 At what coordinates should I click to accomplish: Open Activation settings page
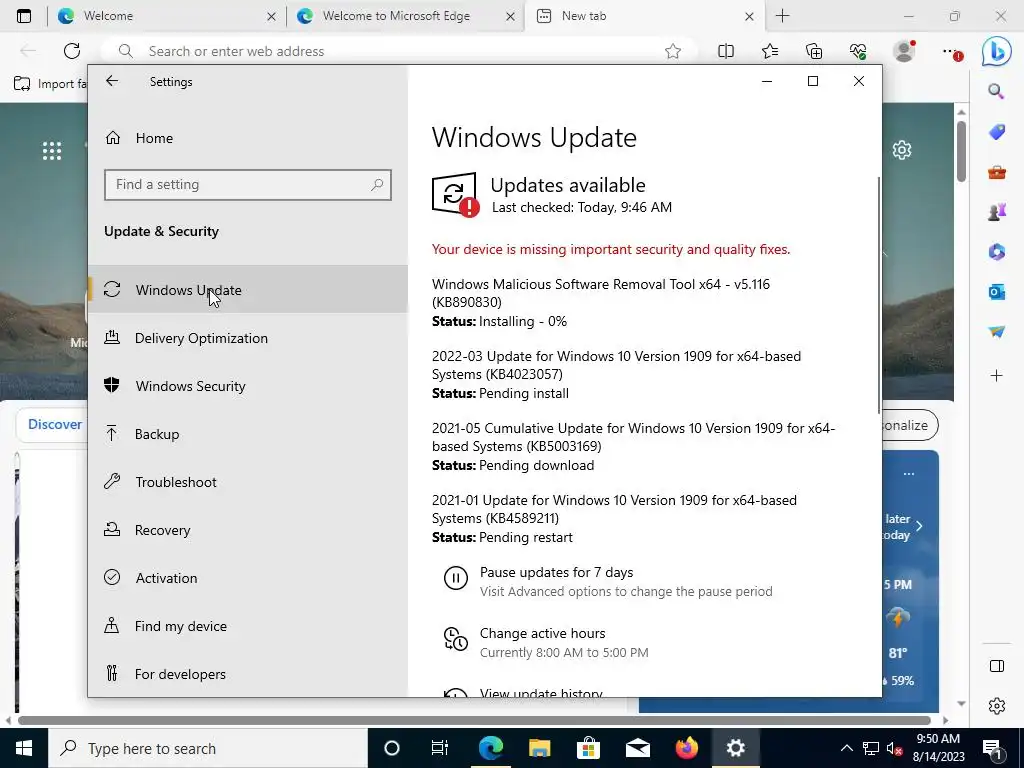248,578
